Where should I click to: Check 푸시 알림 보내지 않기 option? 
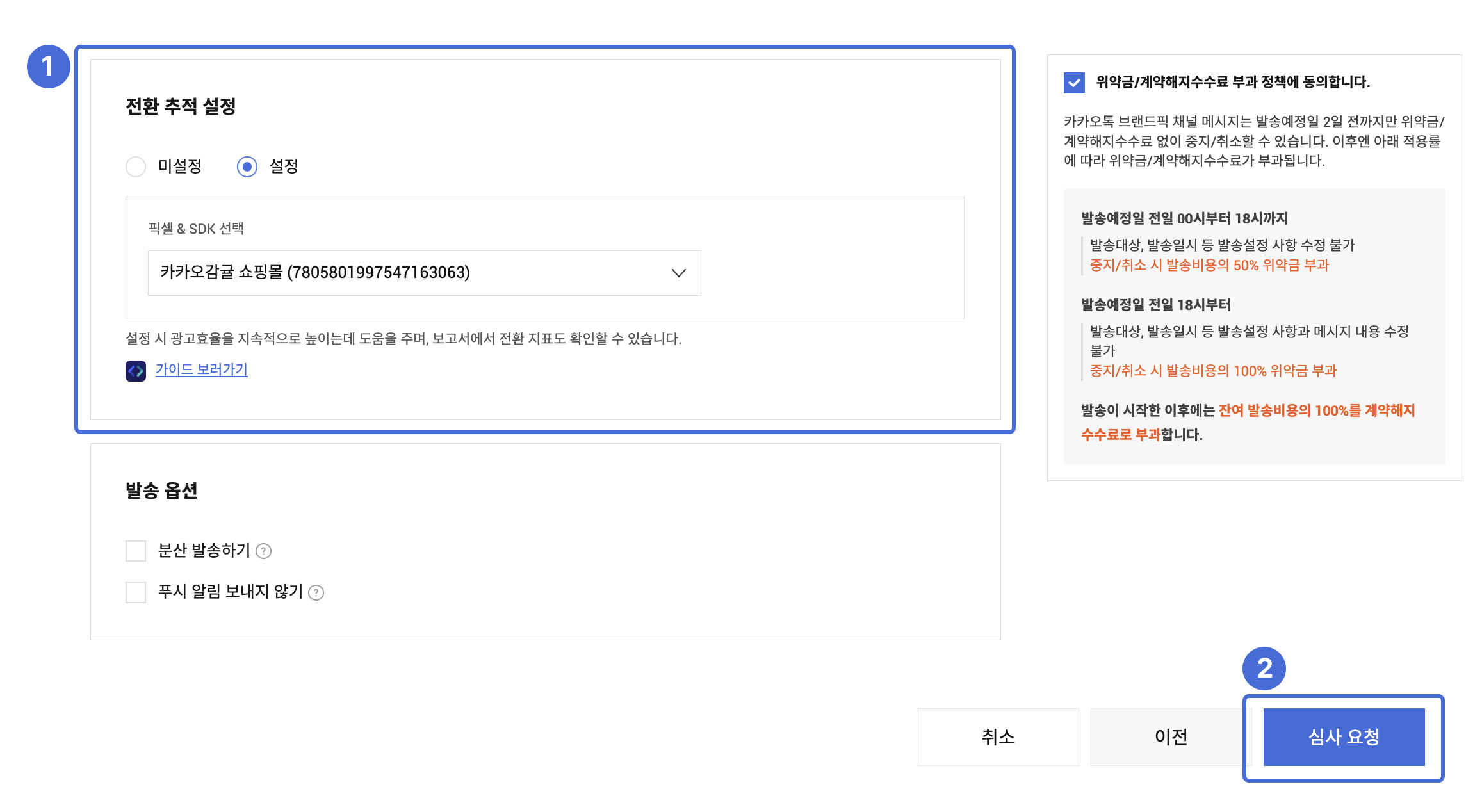pos(136,592)
